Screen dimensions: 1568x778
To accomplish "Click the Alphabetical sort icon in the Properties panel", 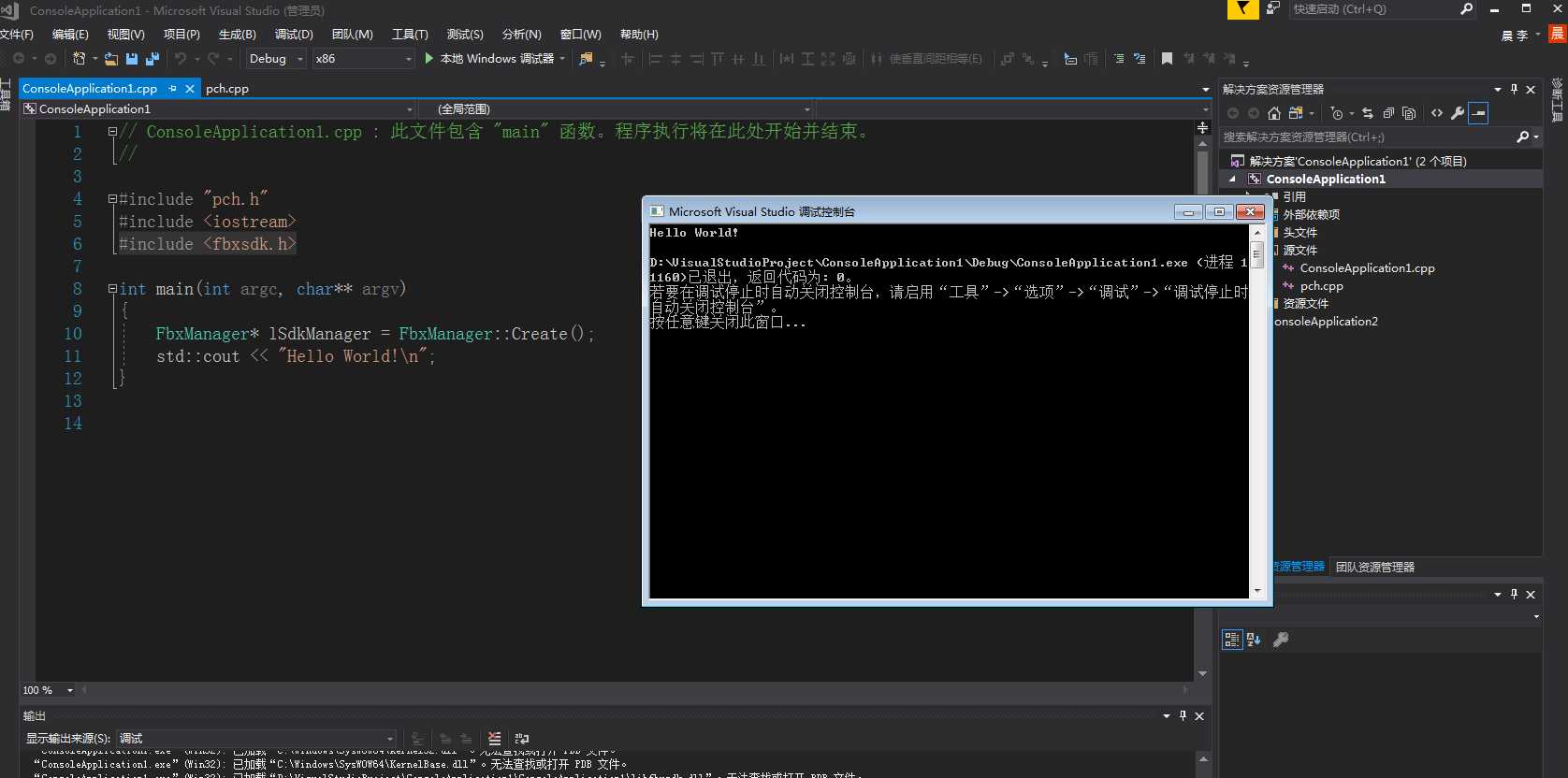I will coord(1254,640).
